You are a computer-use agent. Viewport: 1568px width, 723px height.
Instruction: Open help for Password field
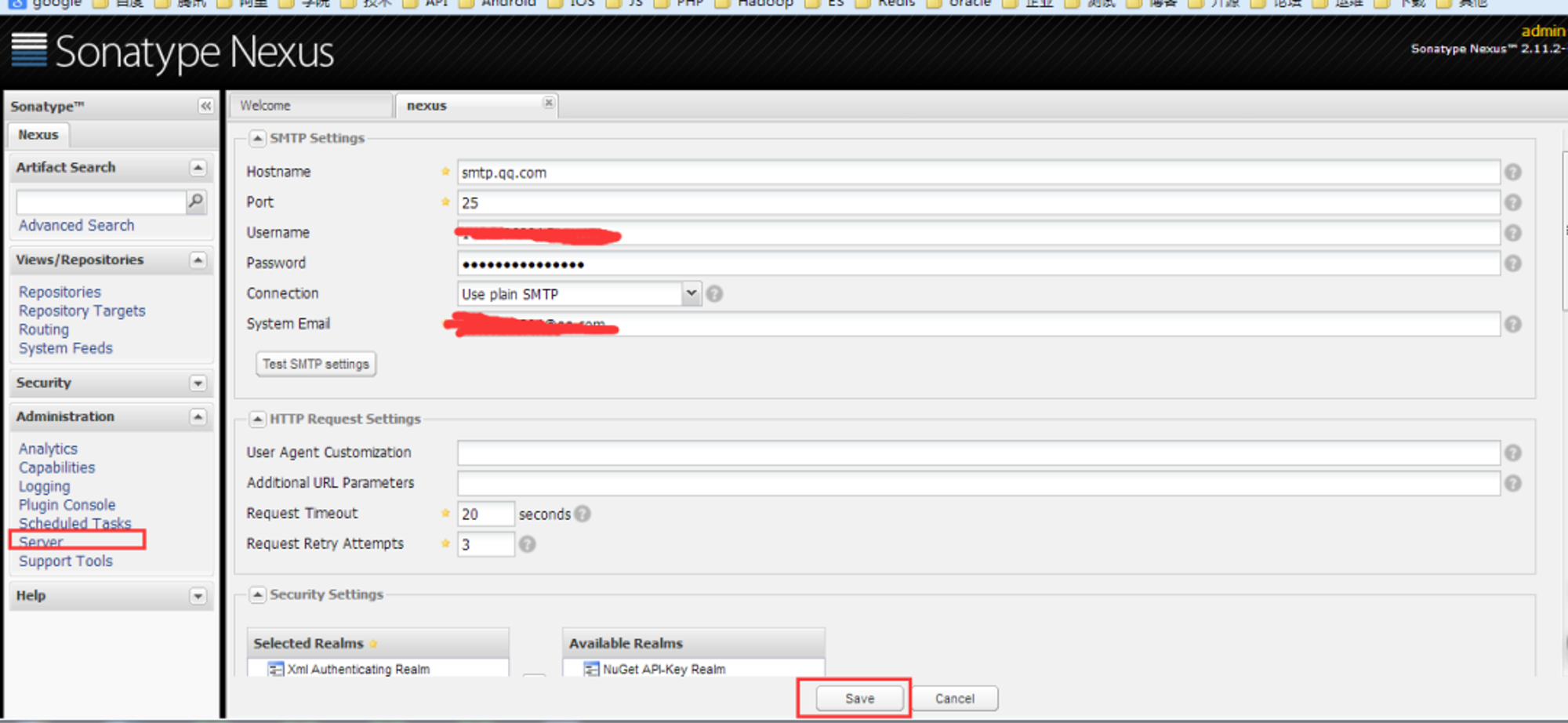[1513, 263]
